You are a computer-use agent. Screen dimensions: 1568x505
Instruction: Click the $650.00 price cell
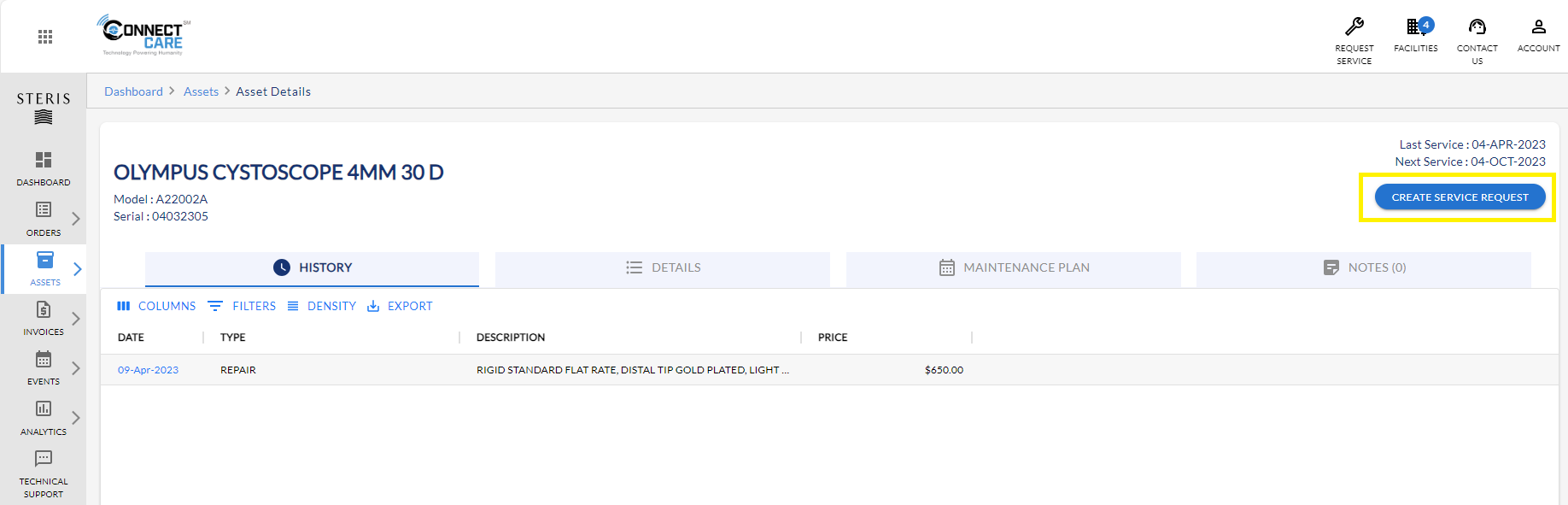click(x=944, y=370)
